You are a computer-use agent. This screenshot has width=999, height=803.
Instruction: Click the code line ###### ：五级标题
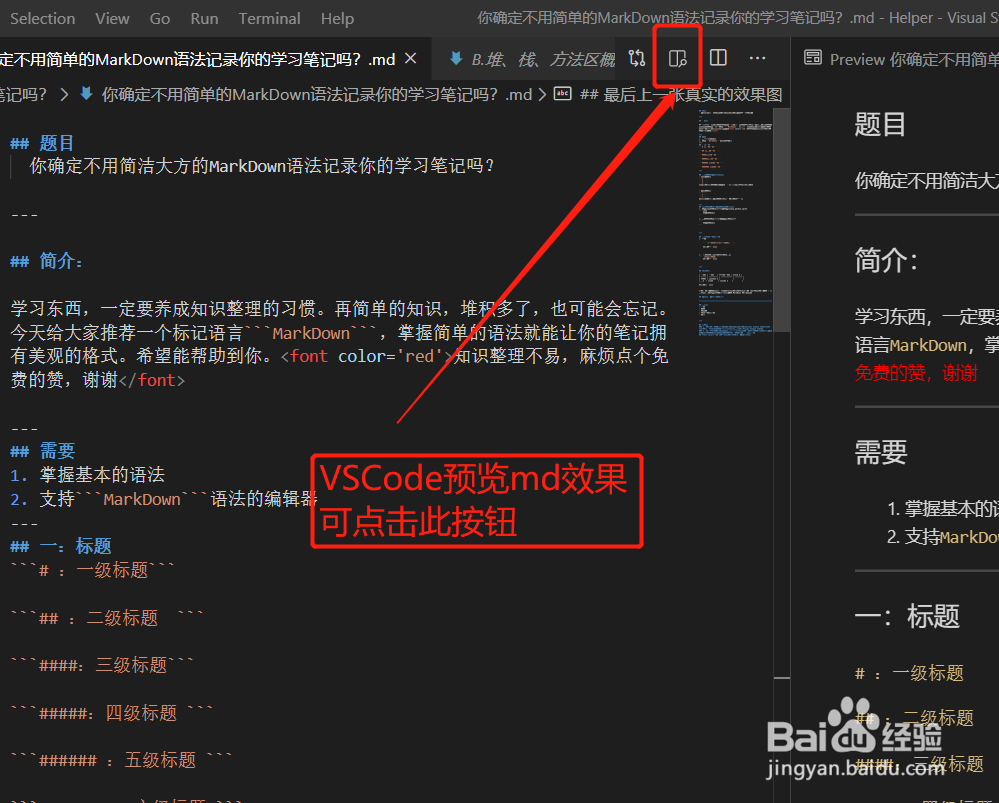pyautogui.click(x=121, y=760)
